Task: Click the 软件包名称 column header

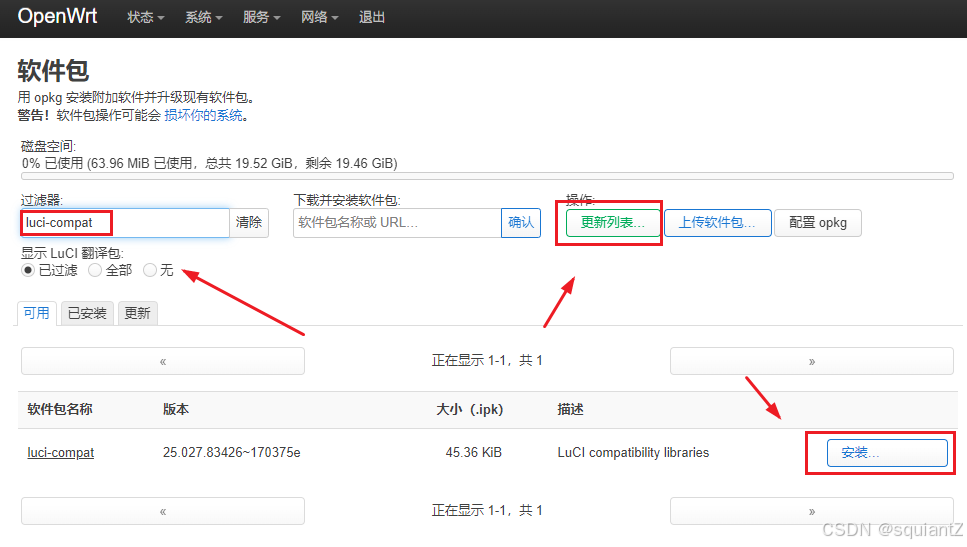Action: click(x=60, y=409)
